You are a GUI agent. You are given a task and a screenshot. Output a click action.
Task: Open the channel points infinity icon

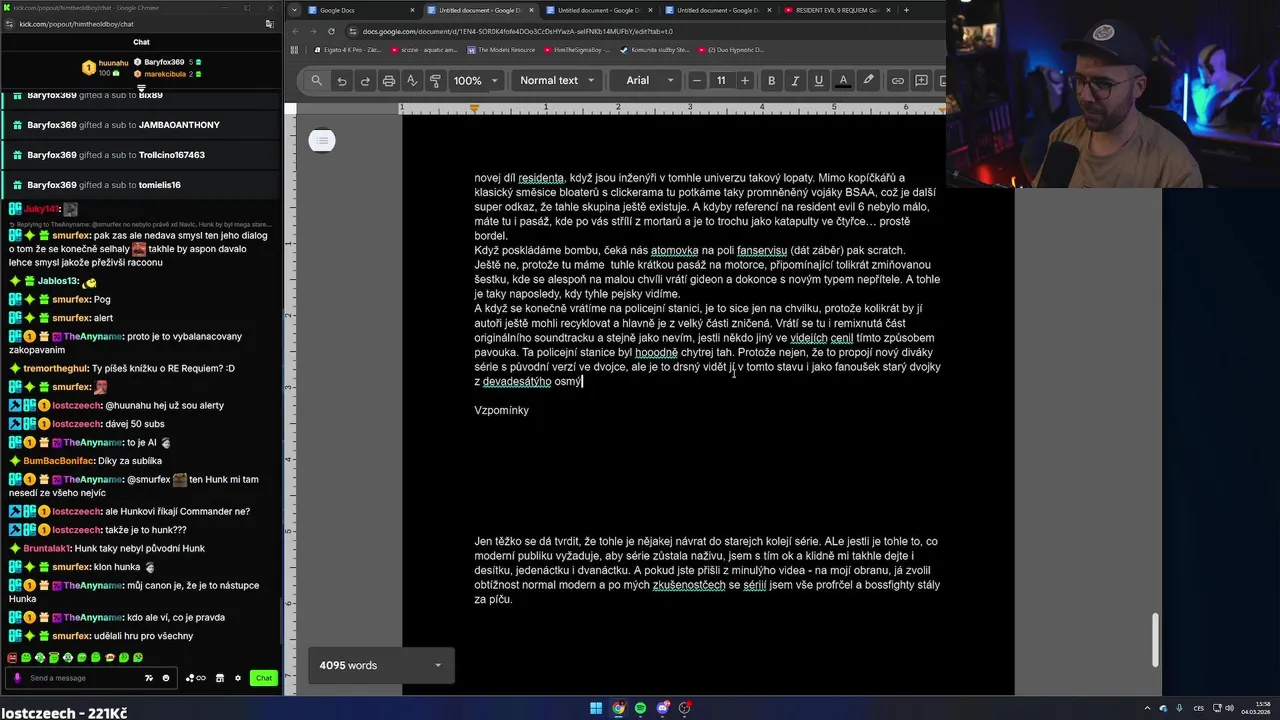[197, 678]
